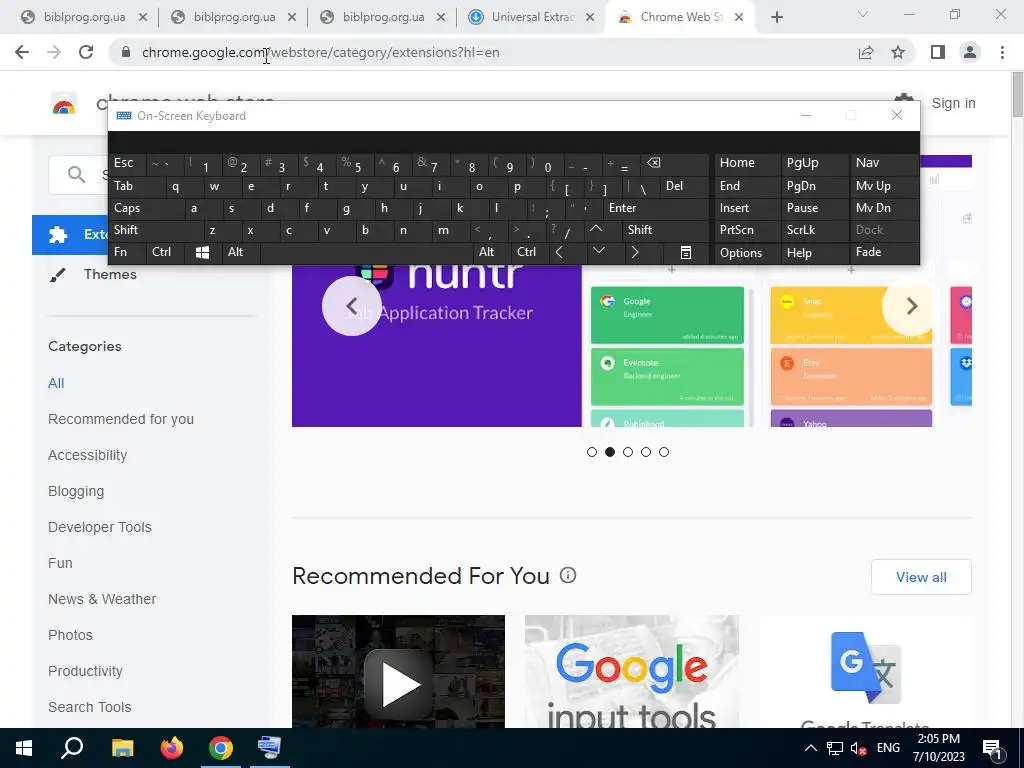Toggle Caps key on On-Screen Keyboard
The height and width of the screenshot is (768, 1024).
point(146,208)
